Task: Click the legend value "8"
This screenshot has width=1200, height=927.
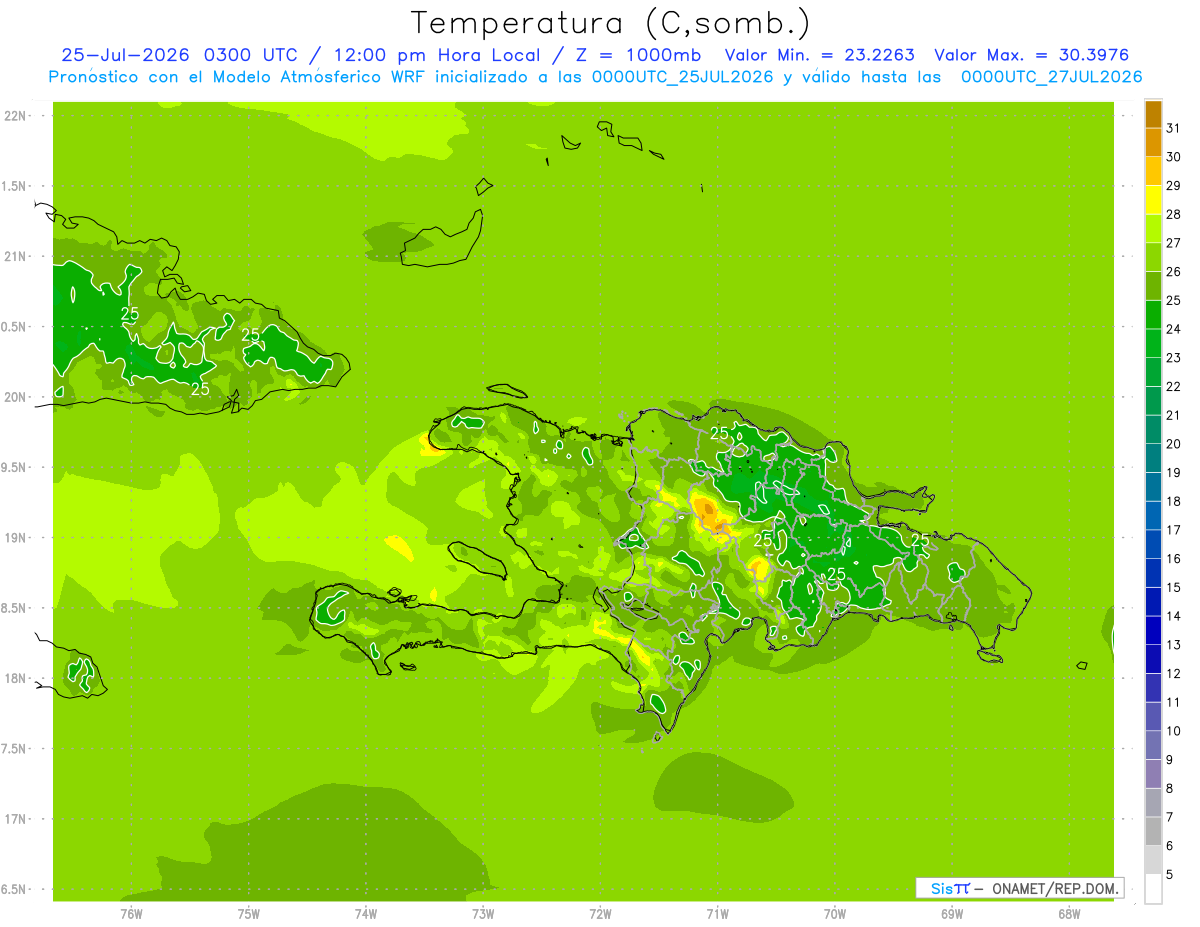Action: click(x=1169, y=788)
